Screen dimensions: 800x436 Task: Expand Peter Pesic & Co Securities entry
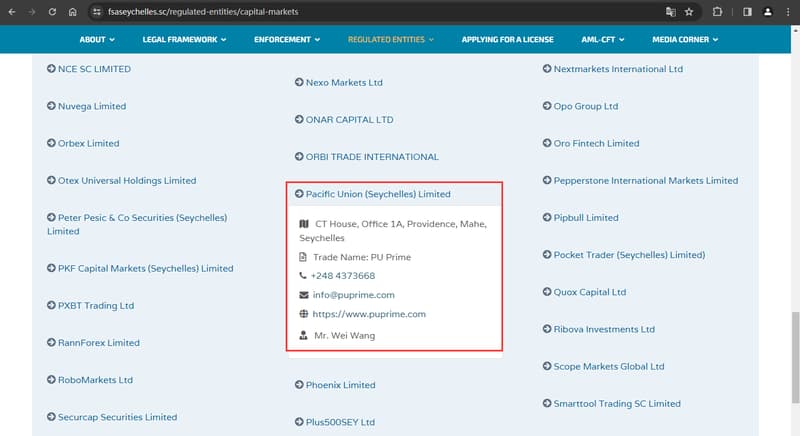pyautogui.click(x=137, y=224)
